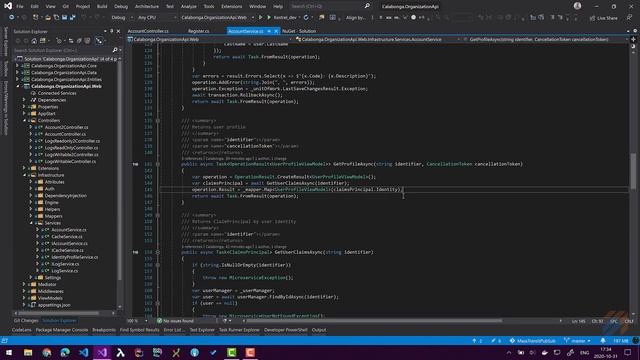Click the Save All toolbar icon

[x=72, y=18]
